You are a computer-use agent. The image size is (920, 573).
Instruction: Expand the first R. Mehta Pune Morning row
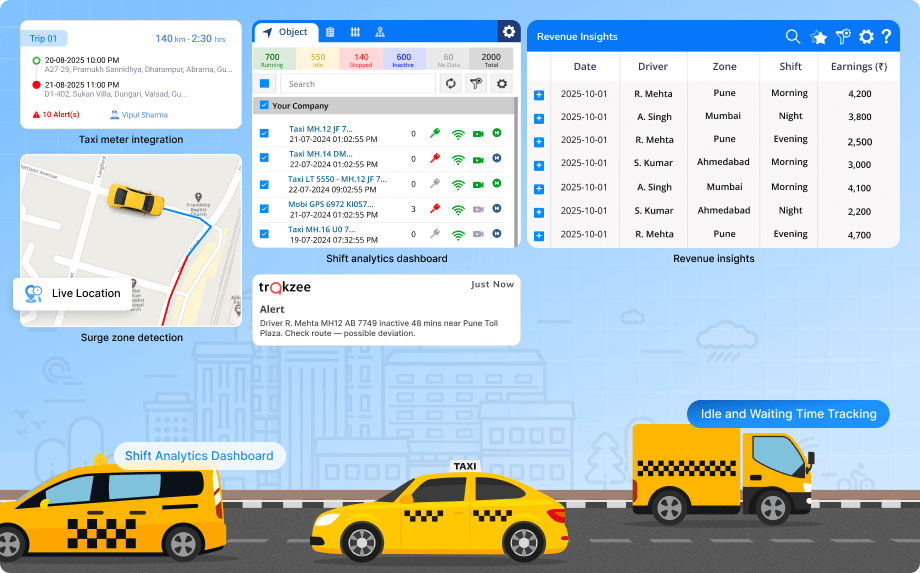click(x=539, y=95)
